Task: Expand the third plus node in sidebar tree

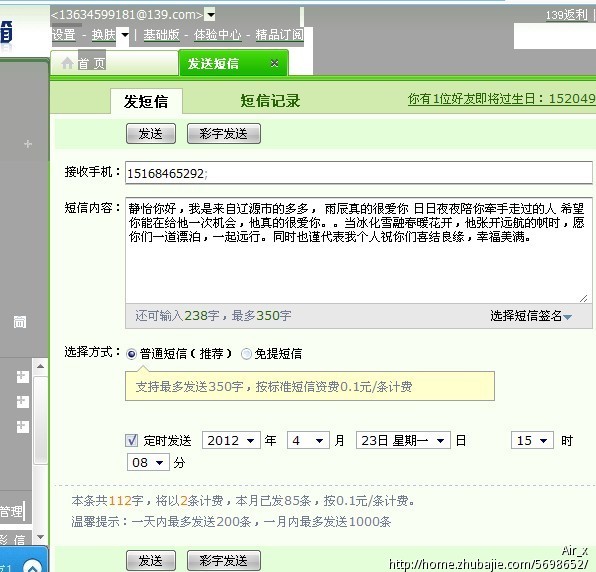Action: point(23,426)
